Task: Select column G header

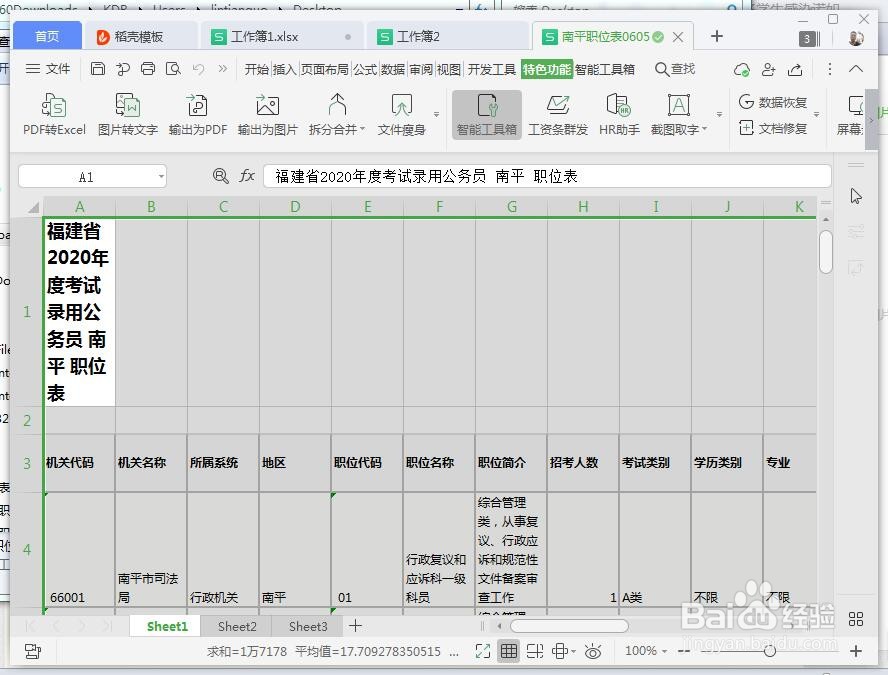Action: pos(511,207)
